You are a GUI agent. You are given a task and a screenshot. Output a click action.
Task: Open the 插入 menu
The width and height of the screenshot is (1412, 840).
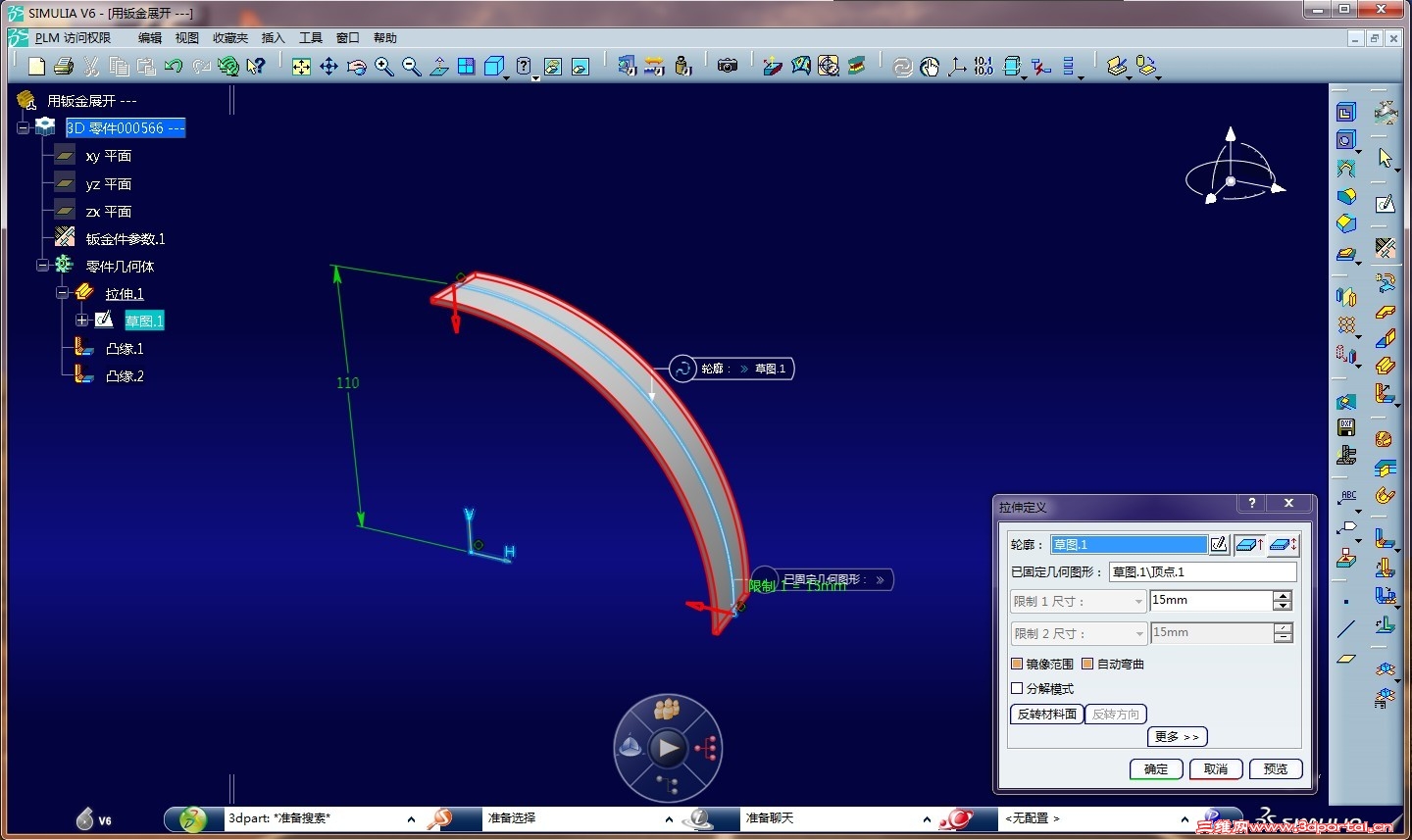[273, 38]
